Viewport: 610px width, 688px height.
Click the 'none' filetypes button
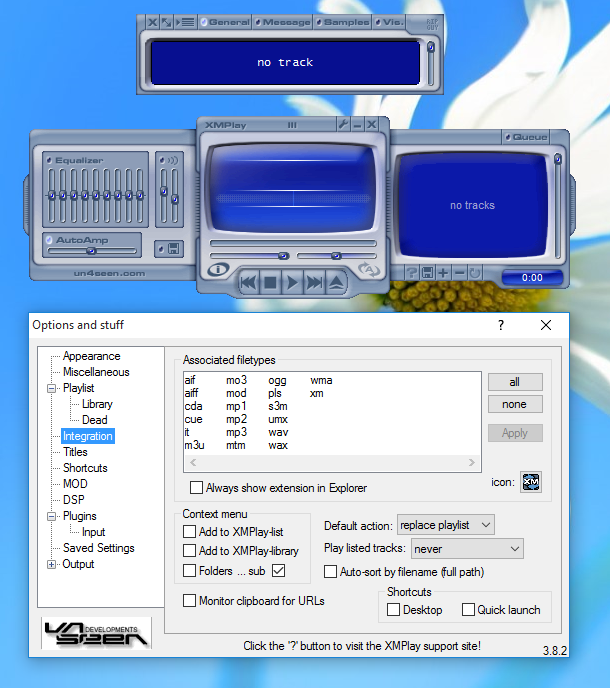pyautogui.click(x=515, y=404)
